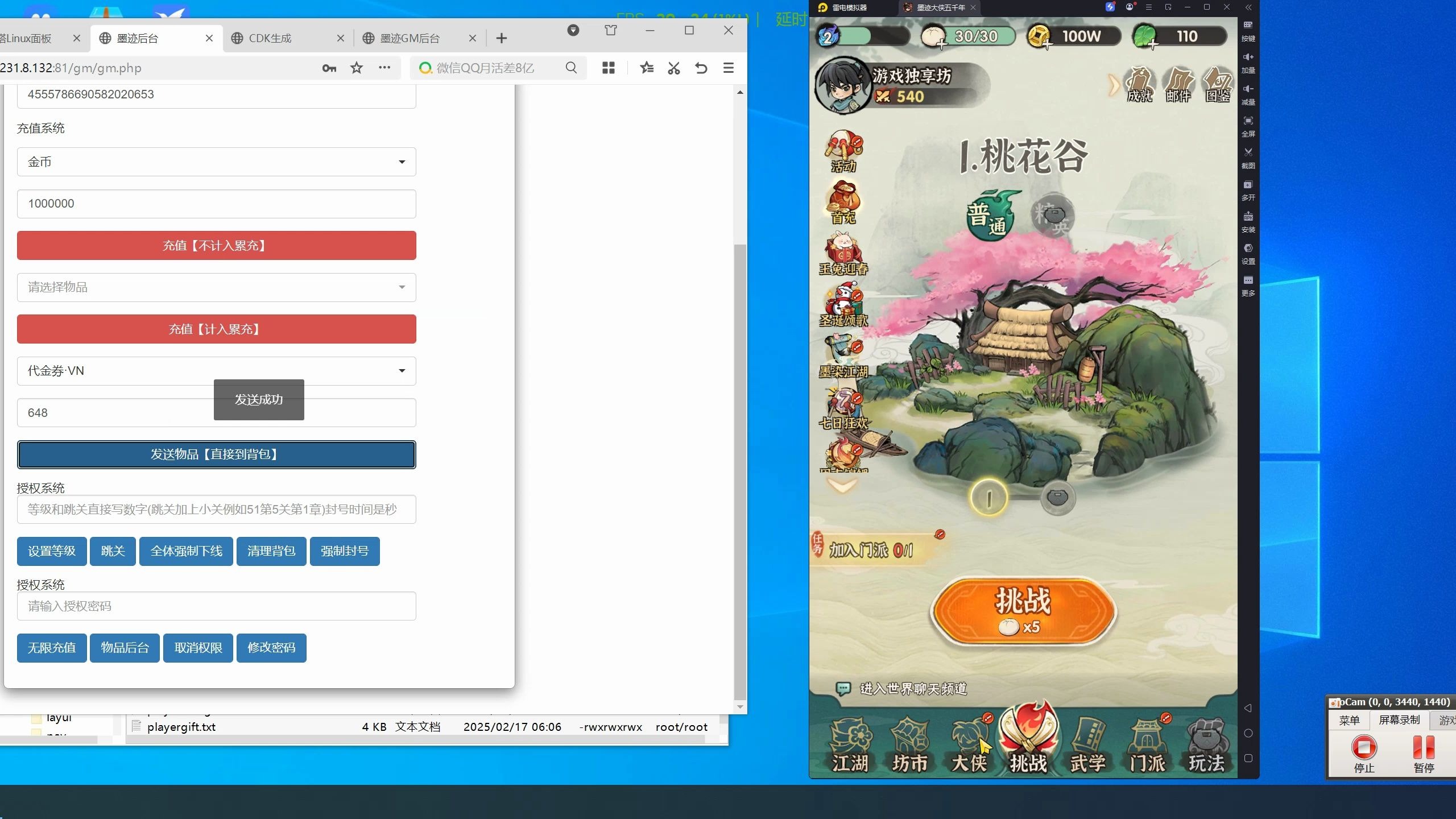Open the 江湖 bottom navigation tab
This screenshot has width=1456, height=819.
850,745
